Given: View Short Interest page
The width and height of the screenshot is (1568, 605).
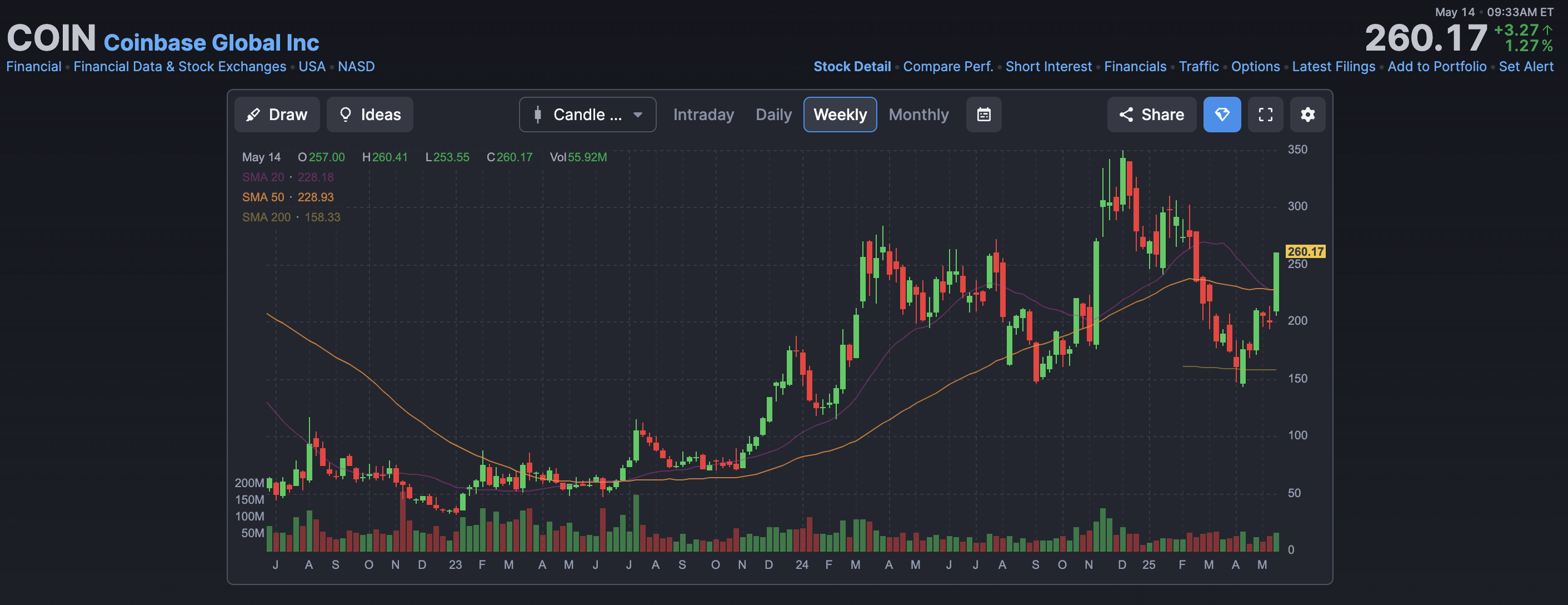Looking at the screenshot, I should pyautogui.click(x=1048, y=66).
